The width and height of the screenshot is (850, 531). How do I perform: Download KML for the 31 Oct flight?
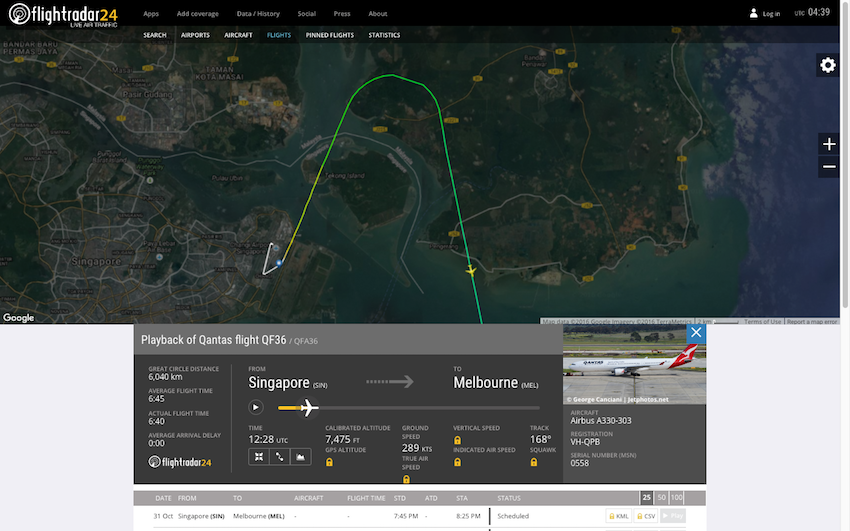coord(619,516)
